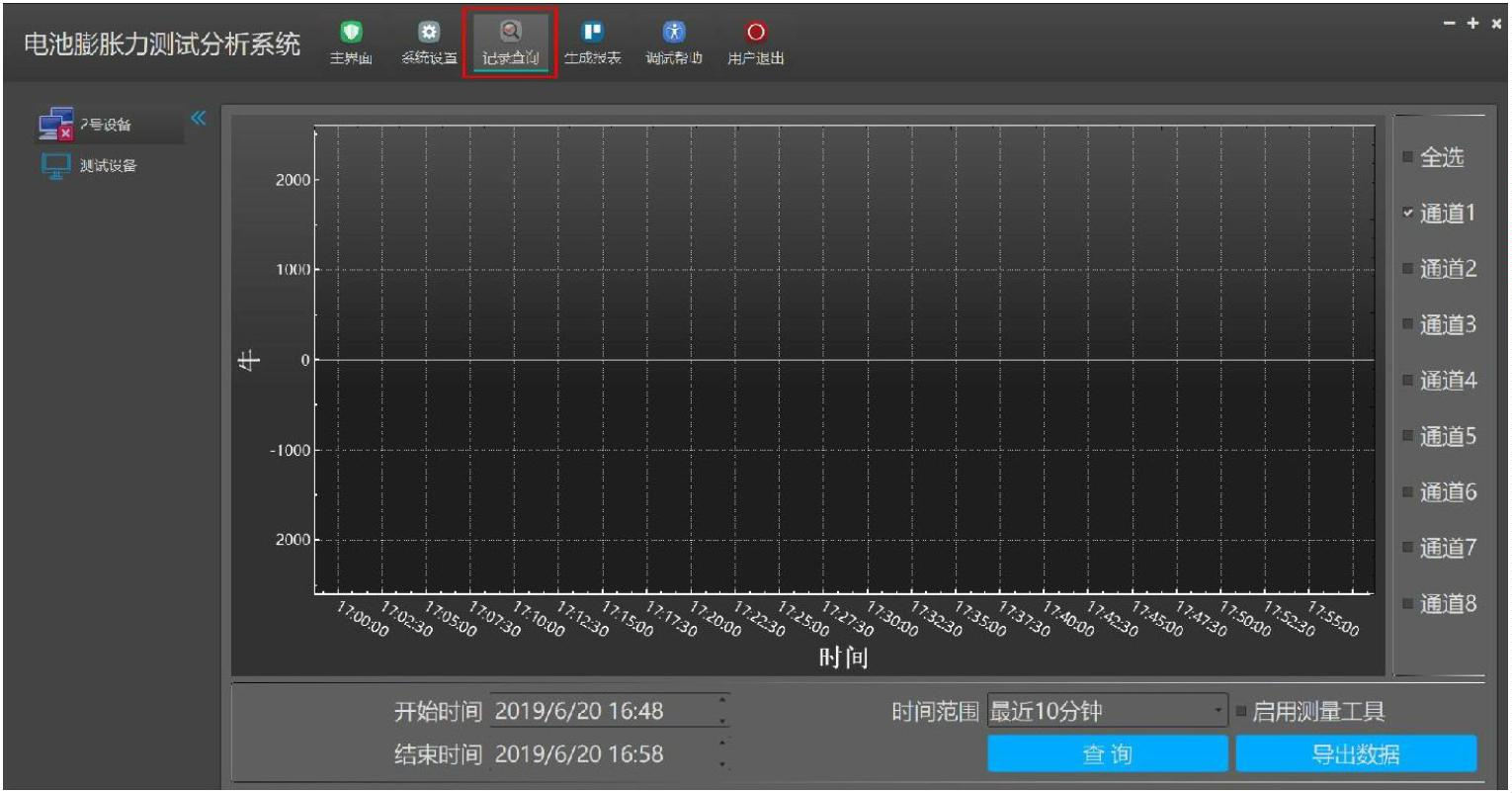Toggle the 启用测量工具 checkbox
The height and width of the screenshot is (793, 1512).
click(x=1241, y=711)
